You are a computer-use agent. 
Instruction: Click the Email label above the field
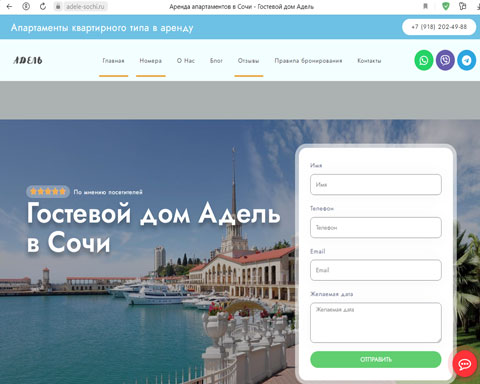click(317, 251)
